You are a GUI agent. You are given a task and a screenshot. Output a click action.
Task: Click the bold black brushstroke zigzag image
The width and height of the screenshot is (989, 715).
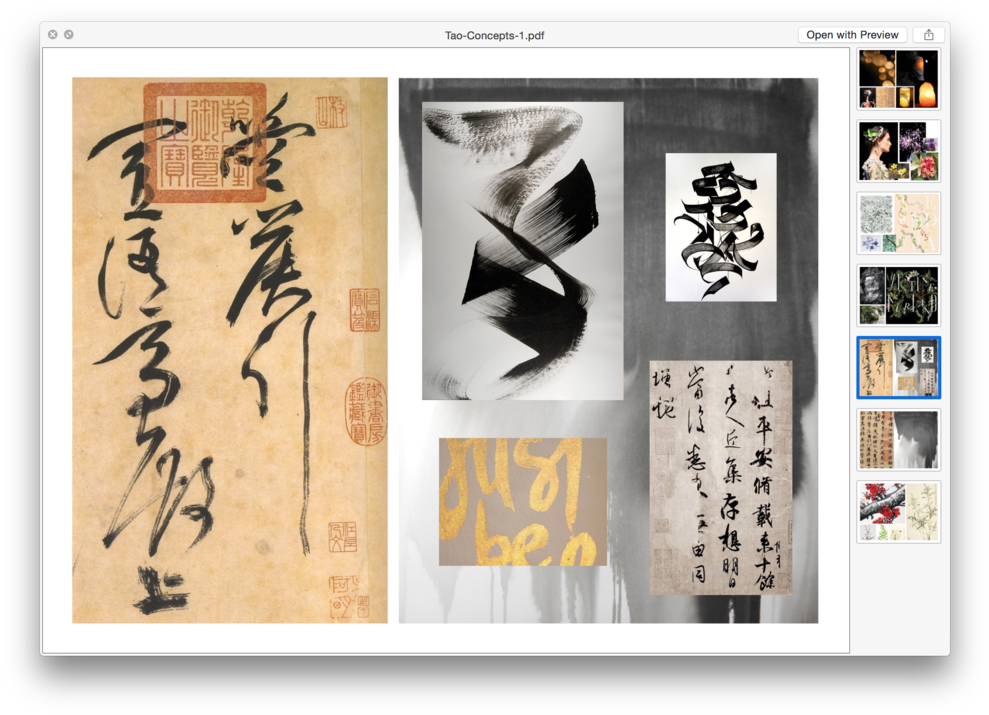point(522,251)
